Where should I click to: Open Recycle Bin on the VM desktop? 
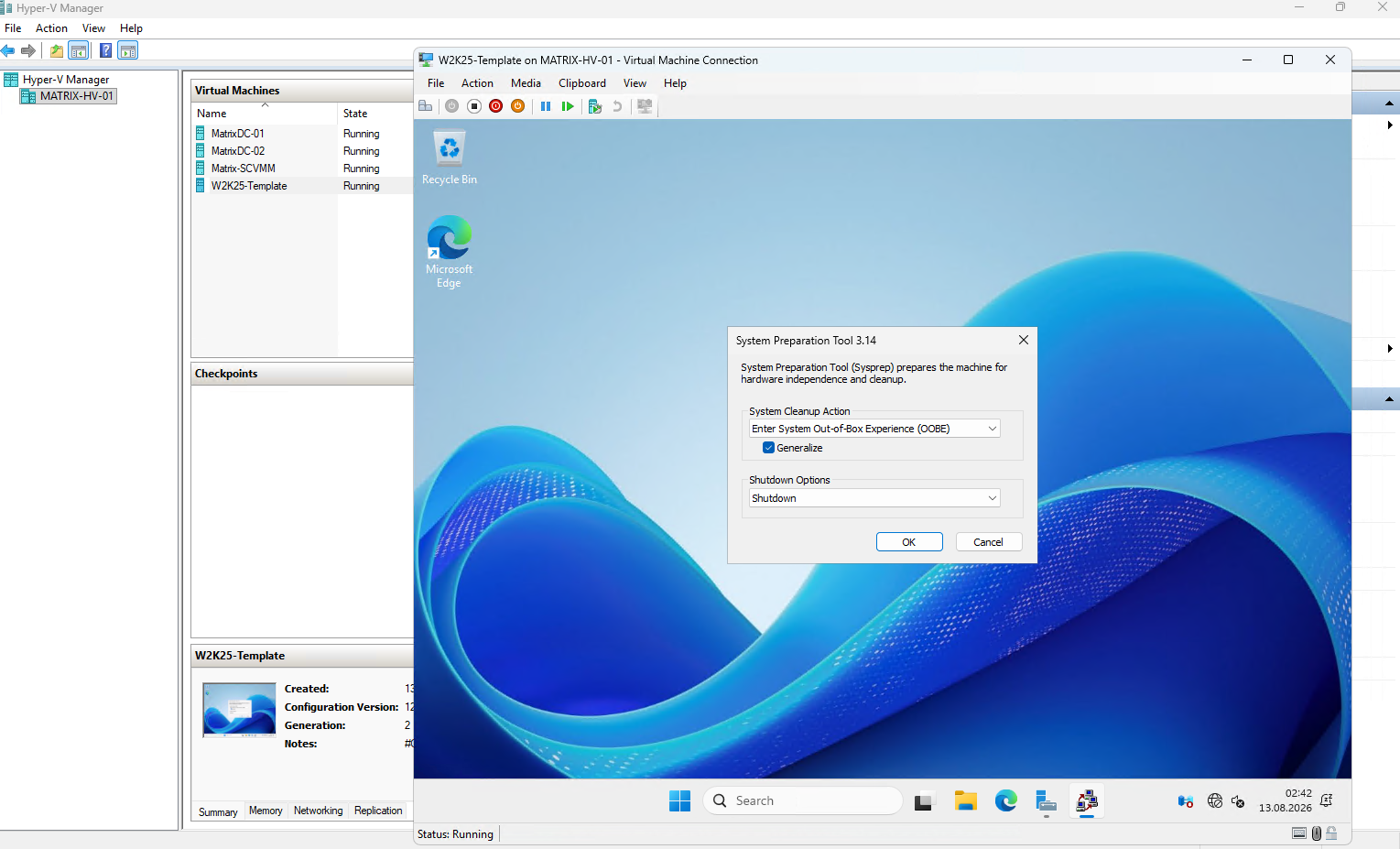click(450, 158)
